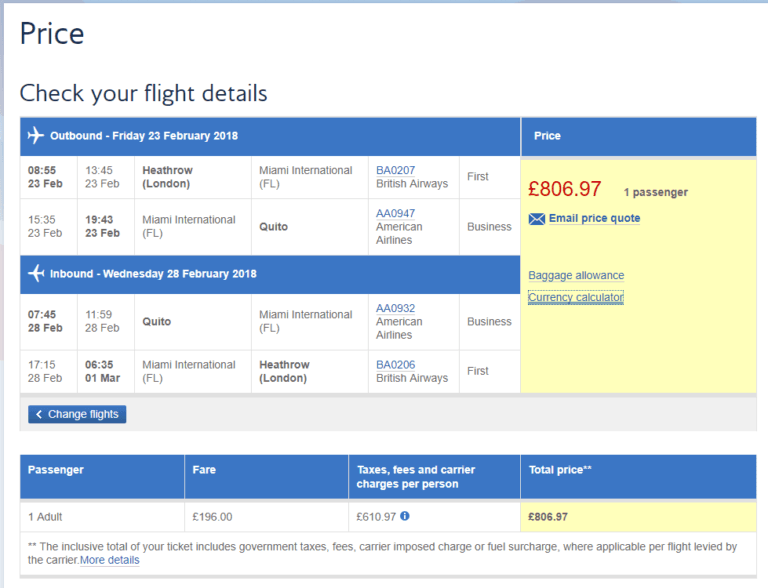Open the BA0207 flight link
768x588 pixels.
tap(395, 170)
